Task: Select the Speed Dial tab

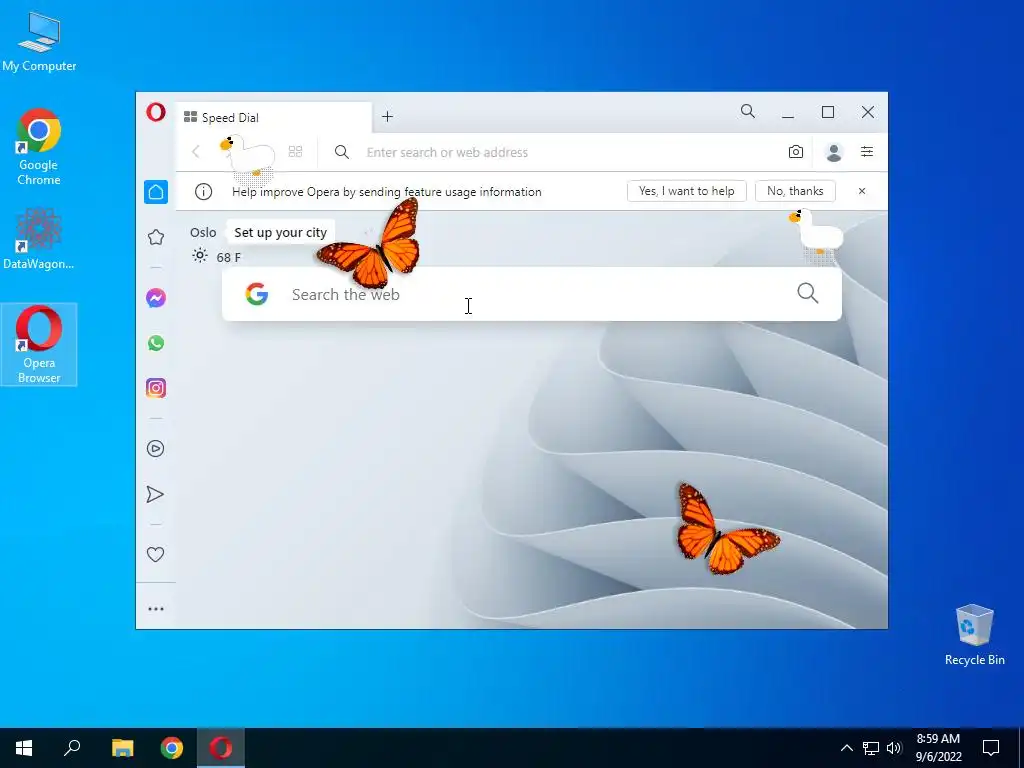Action: pos(274,118)
